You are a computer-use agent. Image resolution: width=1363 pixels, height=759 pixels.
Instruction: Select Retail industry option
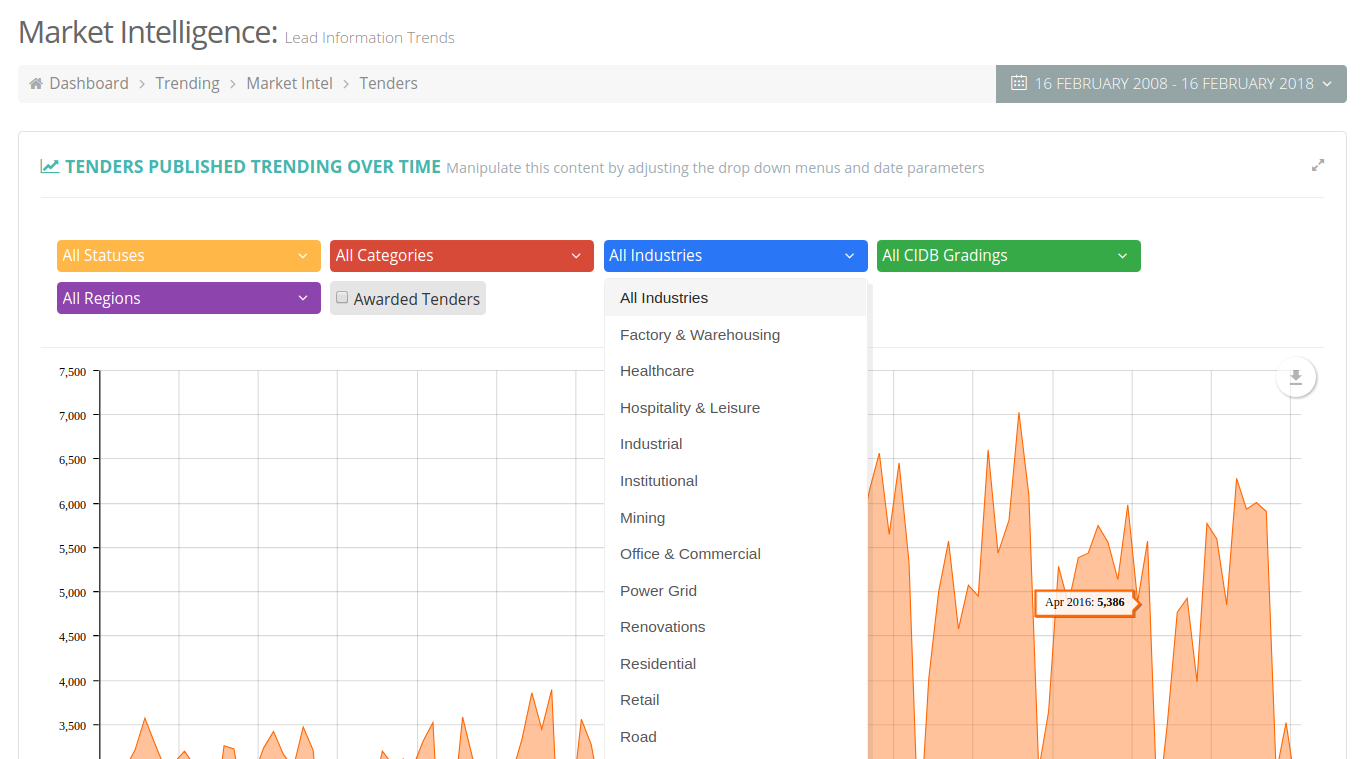pyautogui.click(x=735, y=700)
